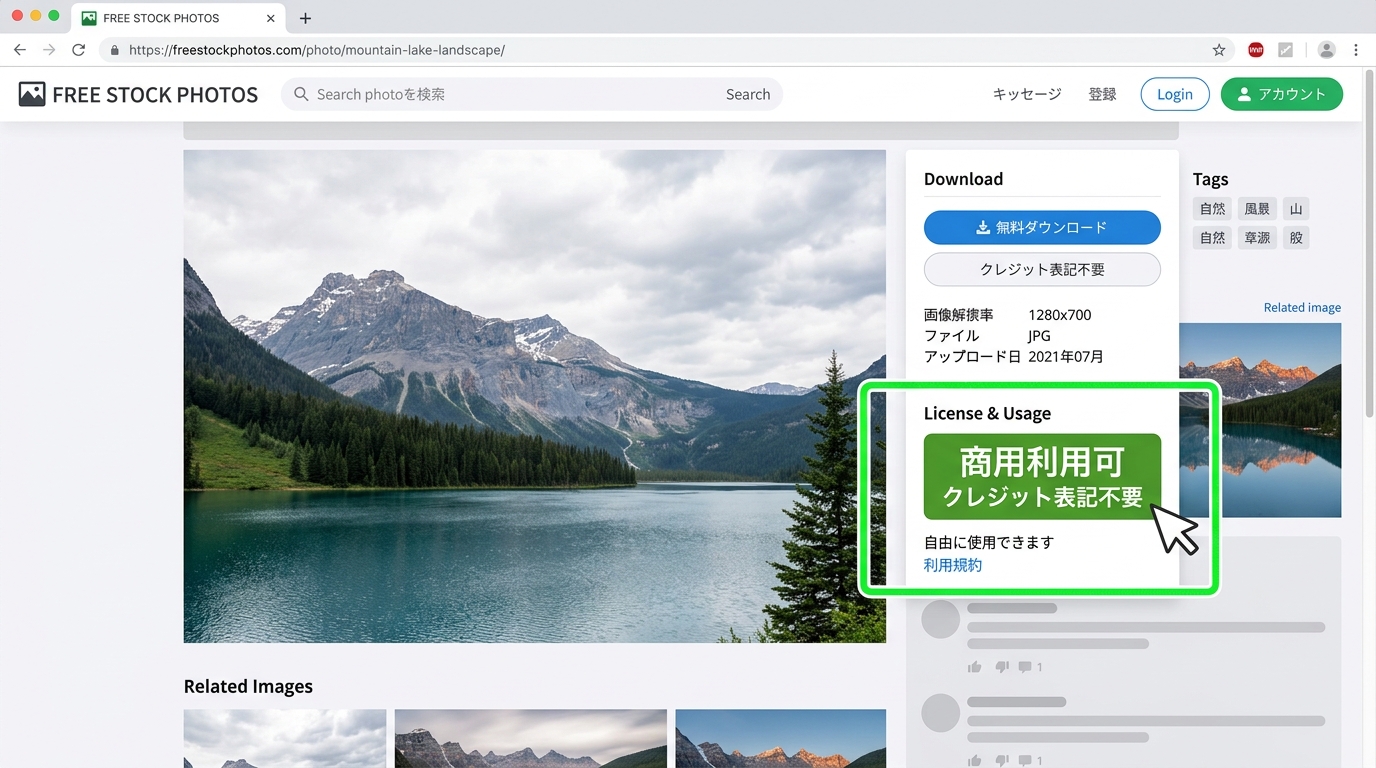The height and width of the screenshot is (768, 1376).
Task: Close the FREE STOCK PHOTOS tab
Action: pos(271,18)
